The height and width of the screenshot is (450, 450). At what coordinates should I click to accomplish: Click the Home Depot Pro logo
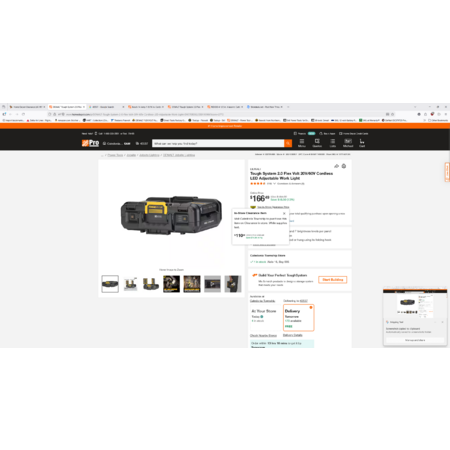tap(90, 143)
